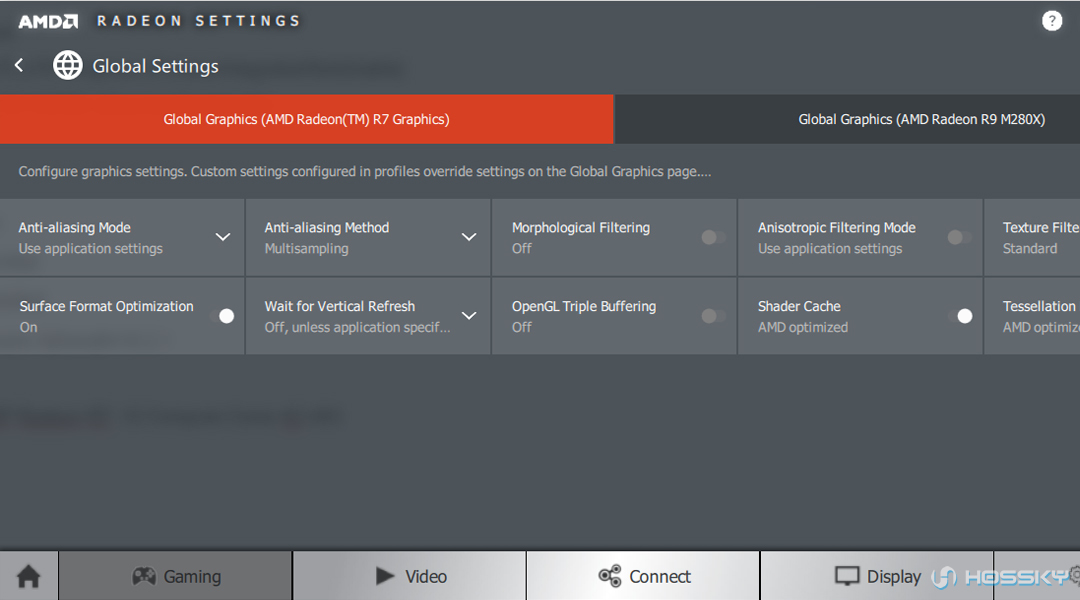Click the 'Anisotropic Filtering Mode' label
1080x600 pixels.
(x=837, y=228)
